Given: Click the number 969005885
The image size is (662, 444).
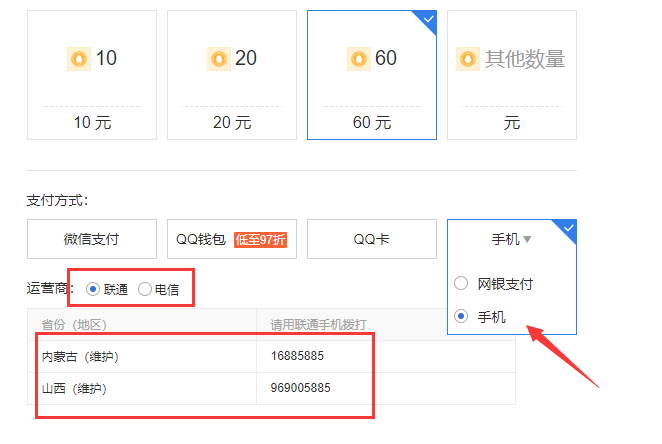Looking at the screenshot, I should (x=301, y=388).
